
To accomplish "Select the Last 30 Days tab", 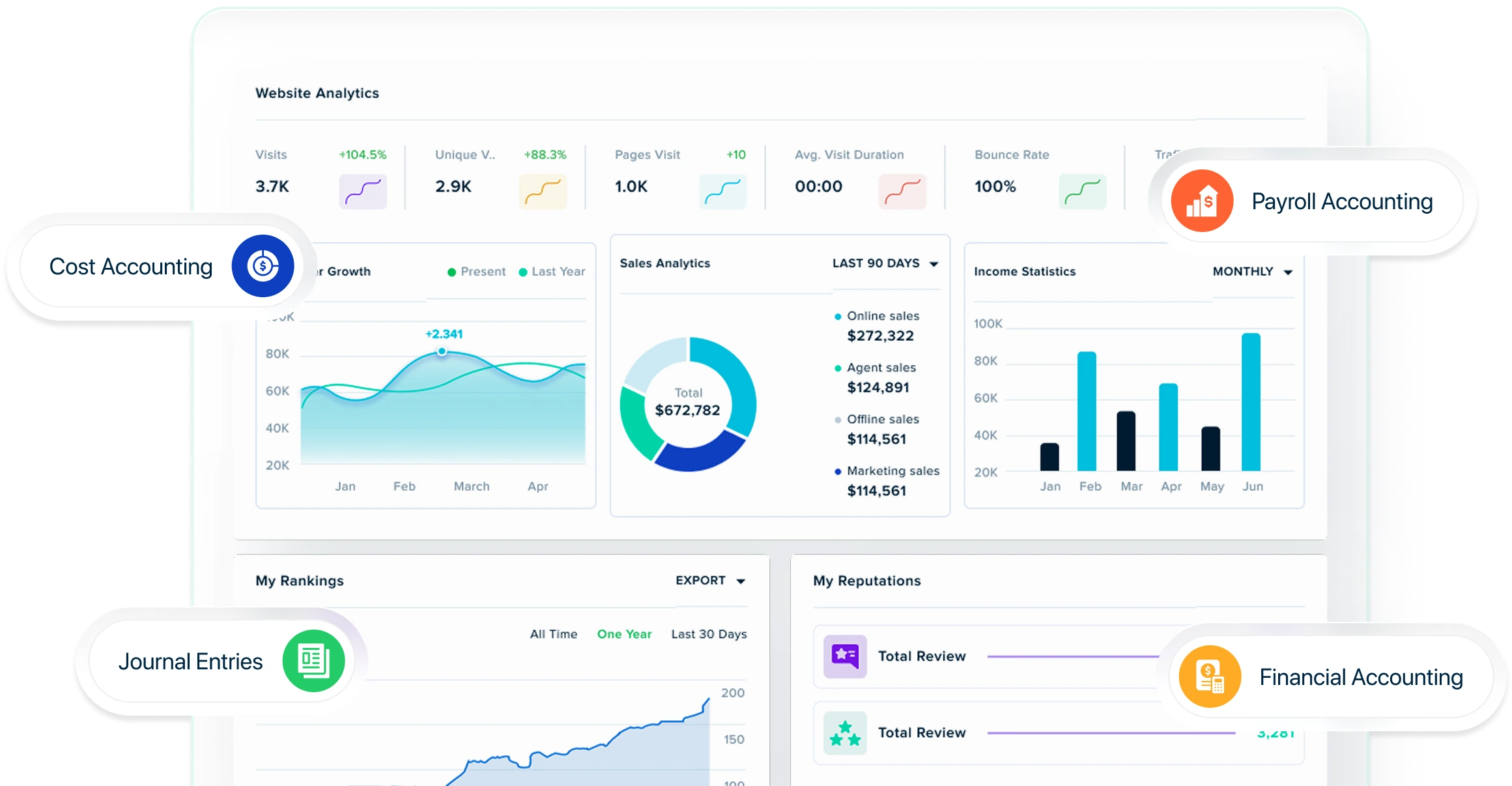I will point(709,634).
